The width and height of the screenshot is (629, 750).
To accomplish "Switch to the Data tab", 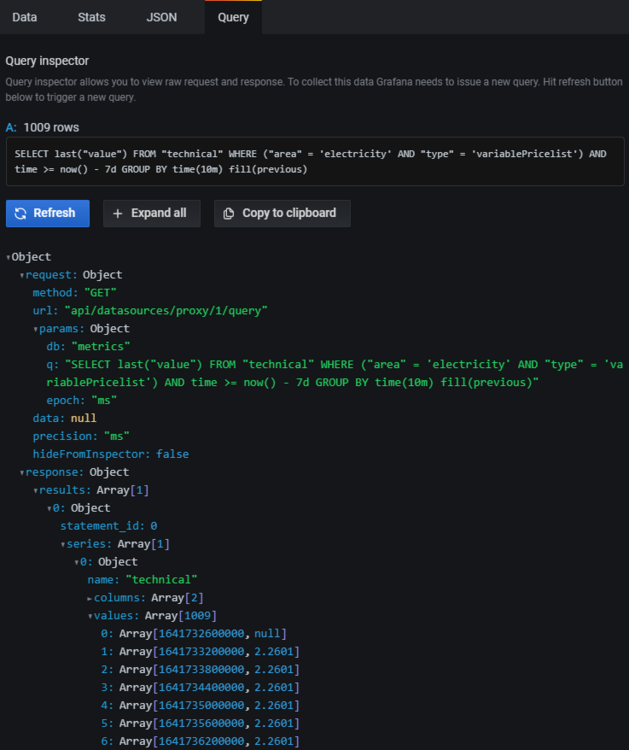I will [24, 17].
